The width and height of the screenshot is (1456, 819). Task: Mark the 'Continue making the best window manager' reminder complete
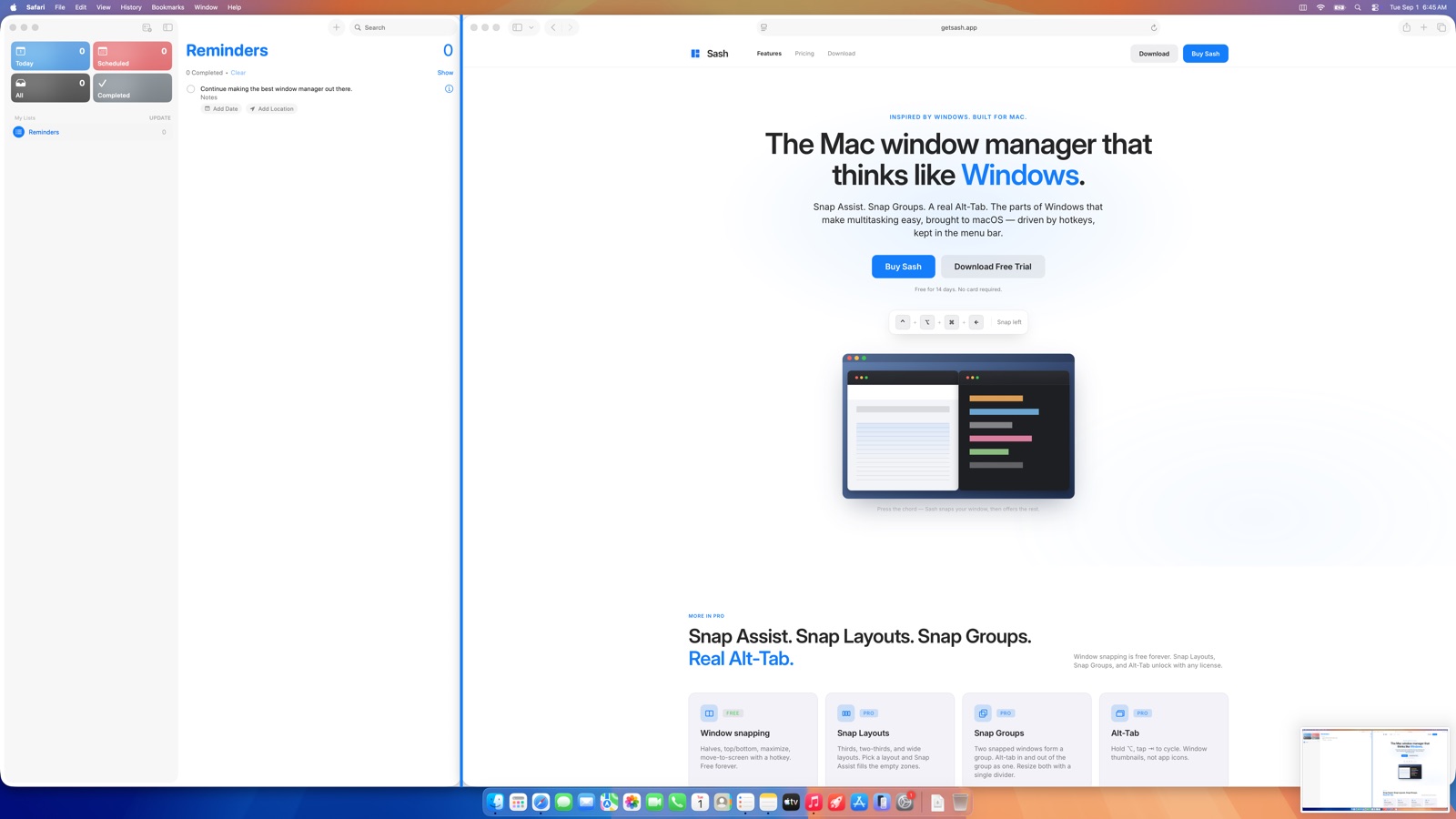(x=191, y=89)
